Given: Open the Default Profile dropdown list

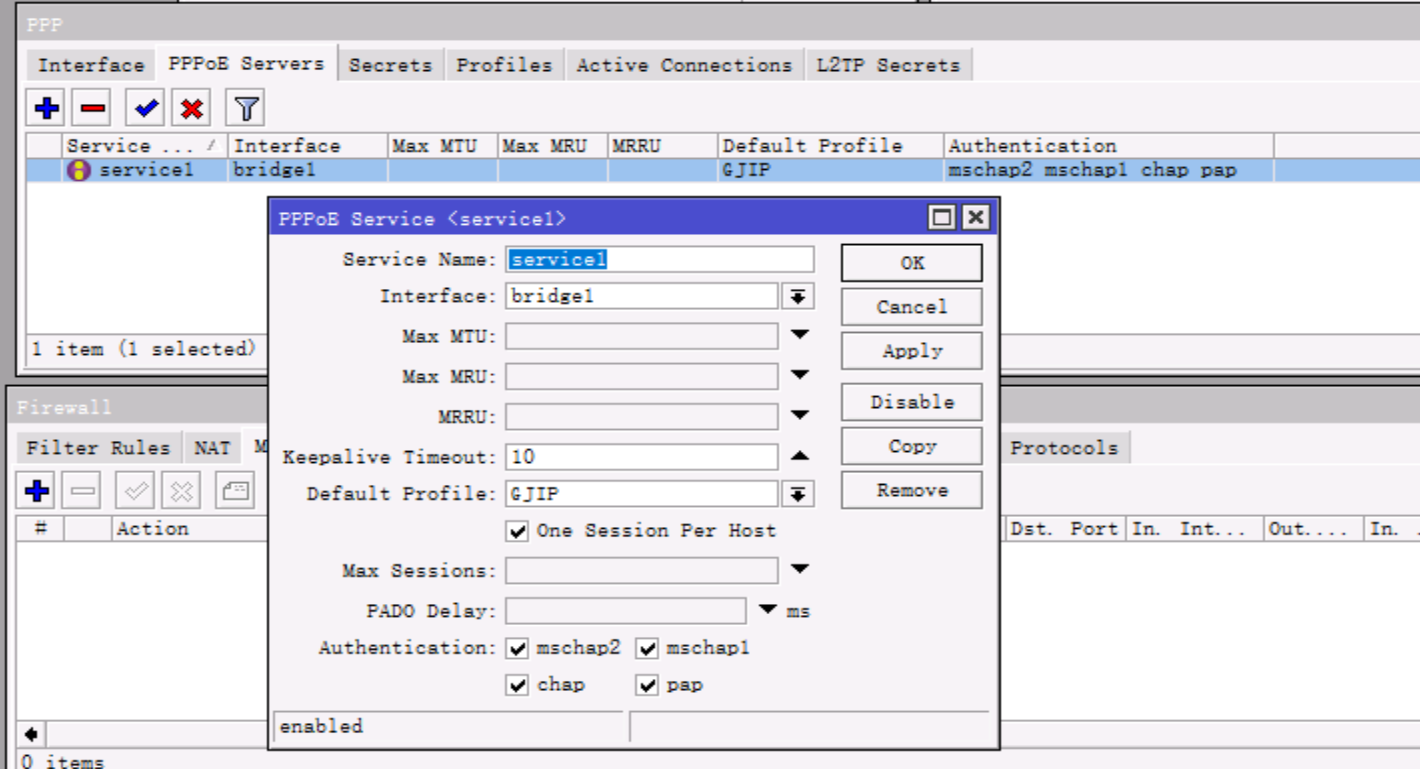Looking at the screenshot, I should 798,494.
